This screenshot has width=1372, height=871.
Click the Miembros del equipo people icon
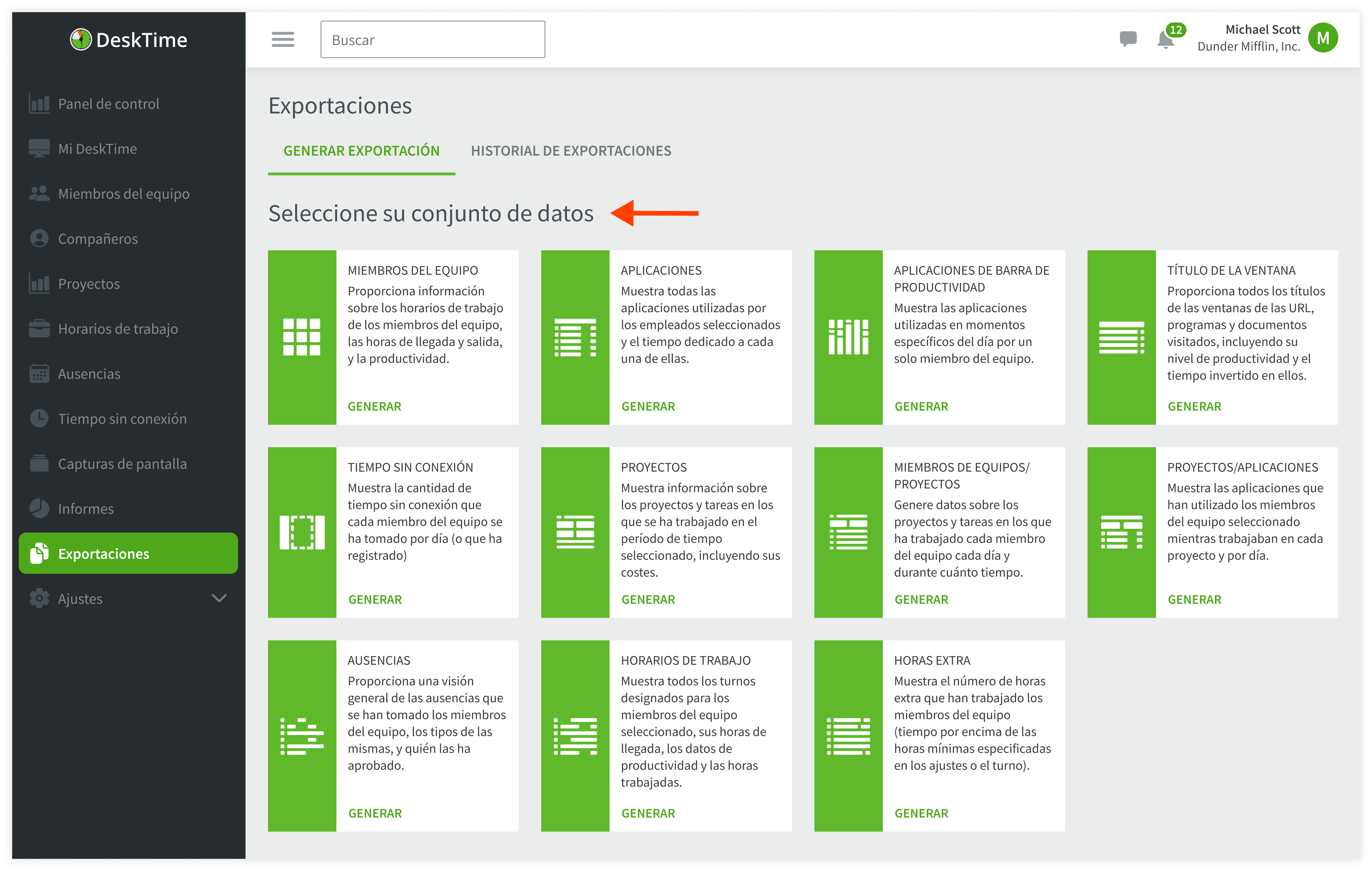[x=39, y=194]
